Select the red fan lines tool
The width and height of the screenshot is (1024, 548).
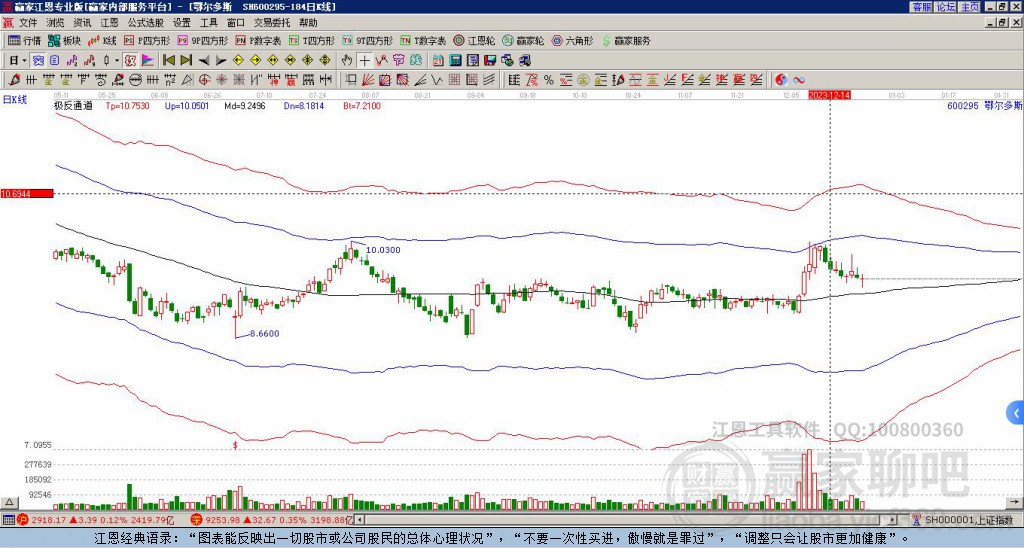367,80
